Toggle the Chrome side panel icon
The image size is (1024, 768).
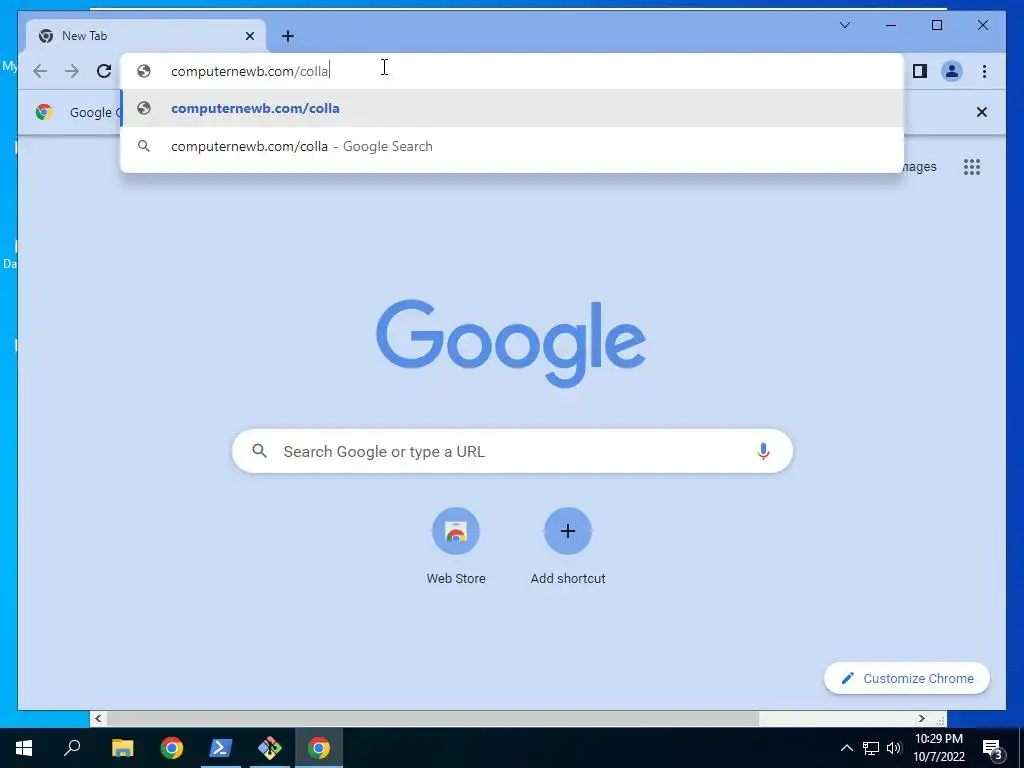pos(920,71)
